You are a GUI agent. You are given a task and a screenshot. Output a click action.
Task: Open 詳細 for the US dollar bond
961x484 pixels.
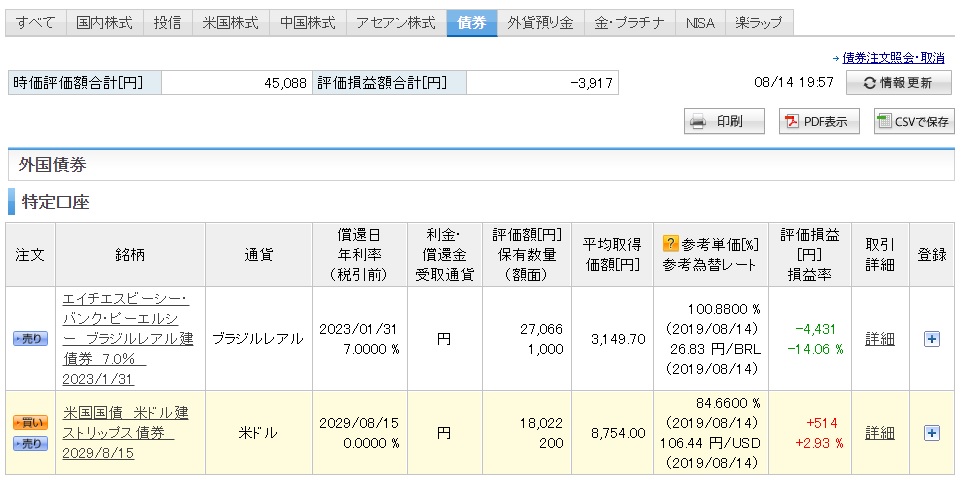[880, 433]
